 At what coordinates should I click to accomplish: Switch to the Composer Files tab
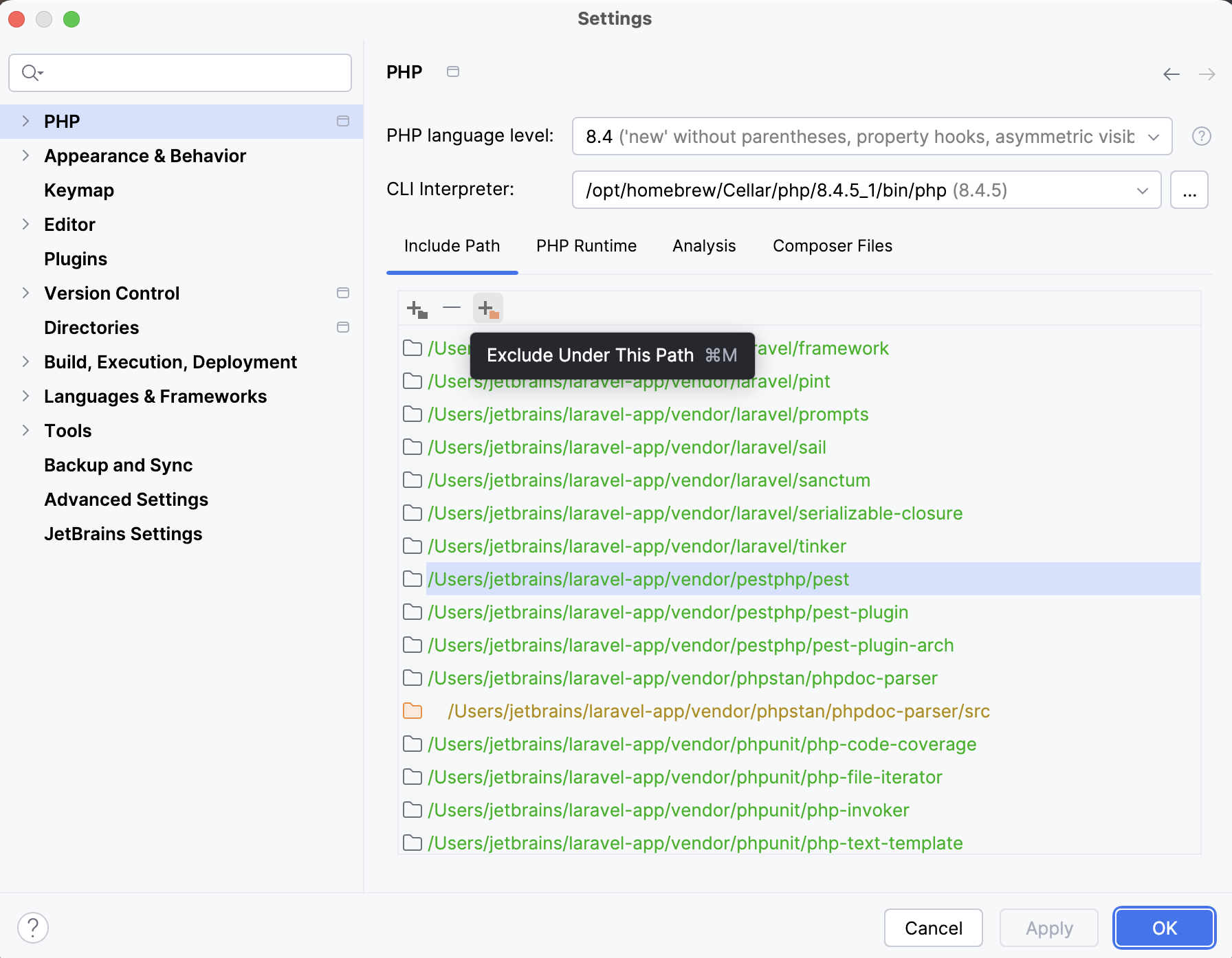[832, 245]
